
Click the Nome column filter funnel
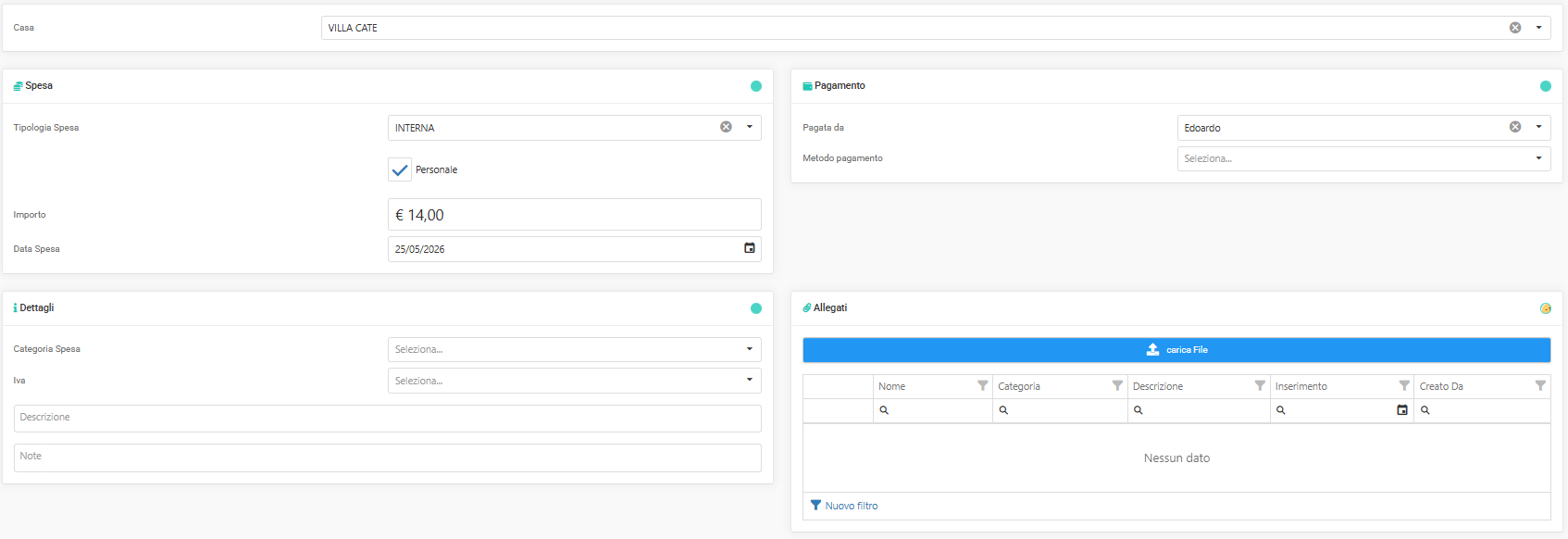[x=982, y=385]
